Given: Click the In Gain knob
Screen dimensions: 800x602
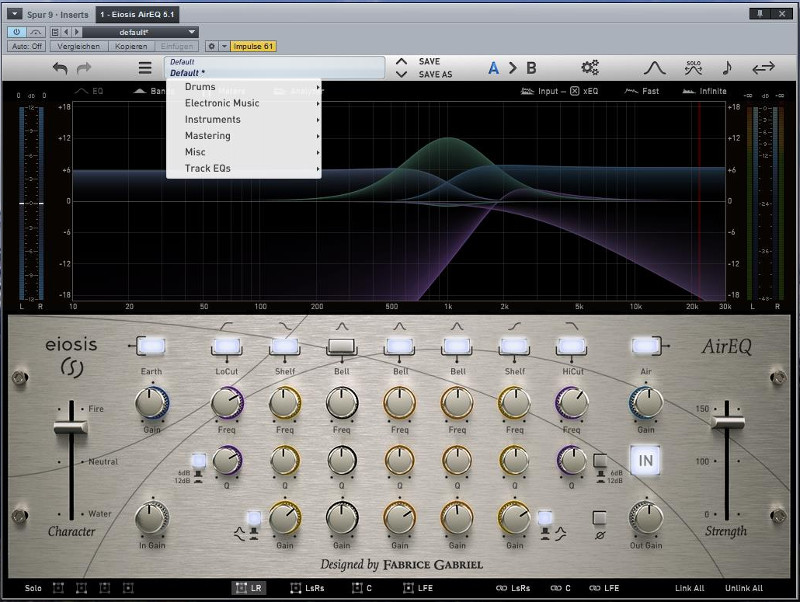Looking at the screenshot, I should [x=152, y=519].
